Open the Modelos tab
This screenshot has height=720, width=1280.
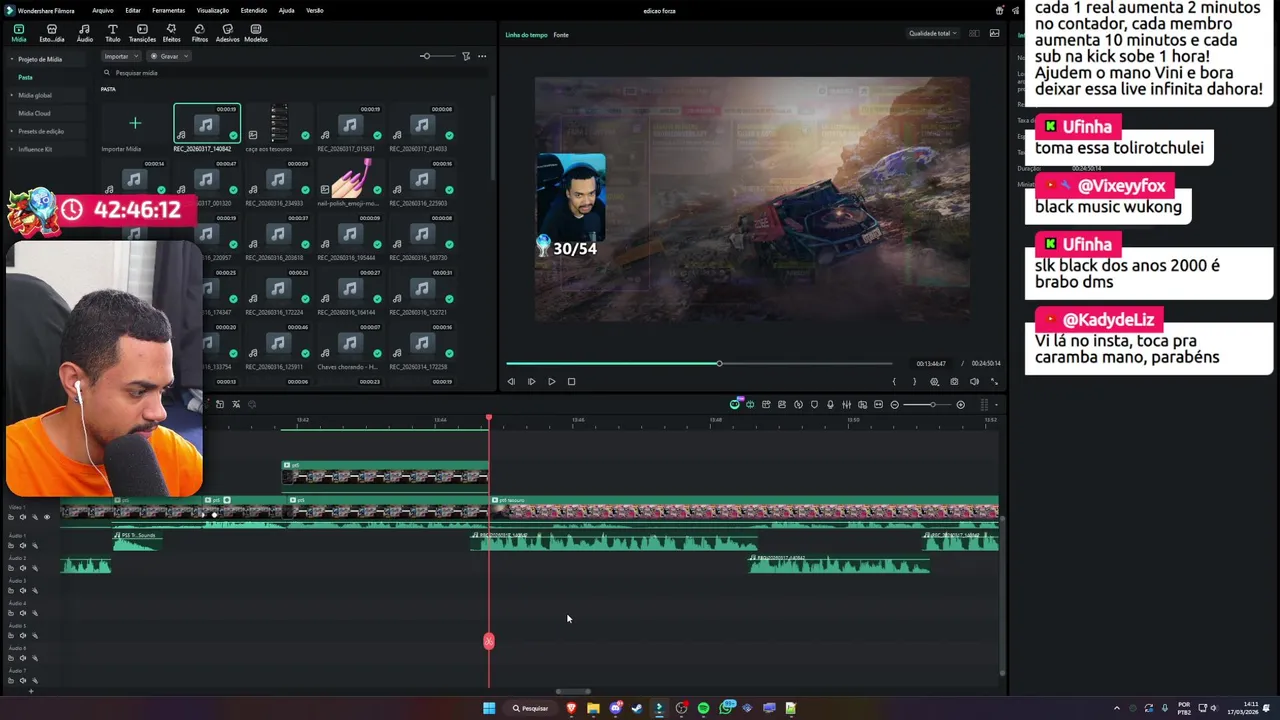click(x=256, y=33)
